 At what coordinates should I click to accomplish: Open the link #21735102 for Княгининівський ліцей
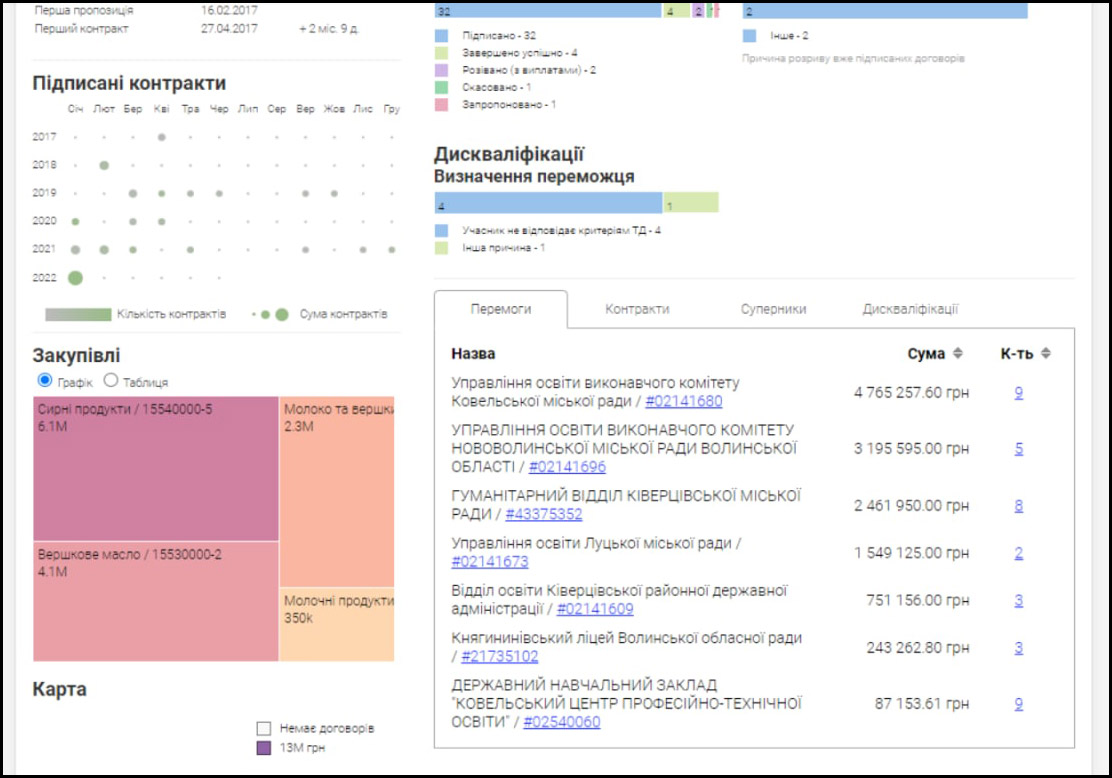click(499, 656)
